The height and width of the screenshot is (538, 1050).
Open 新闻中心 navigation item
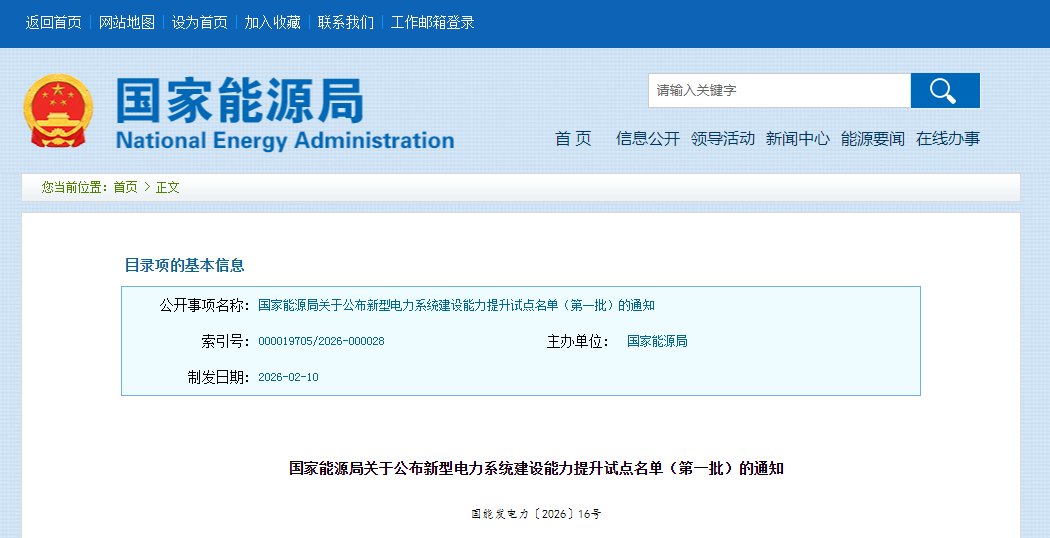797,139
